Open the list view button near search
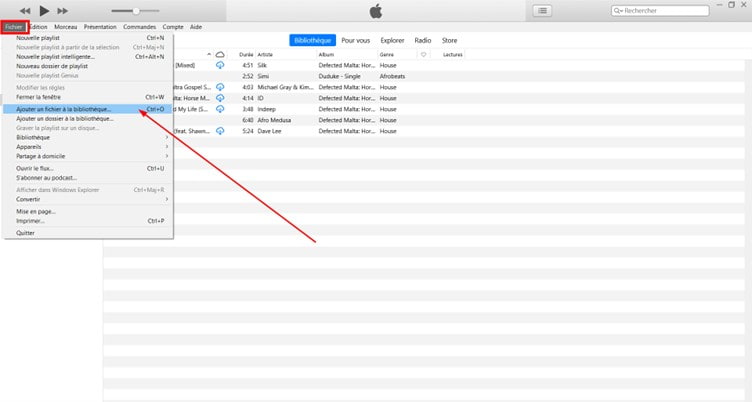The image size is (752, 402). pos(542,11)
